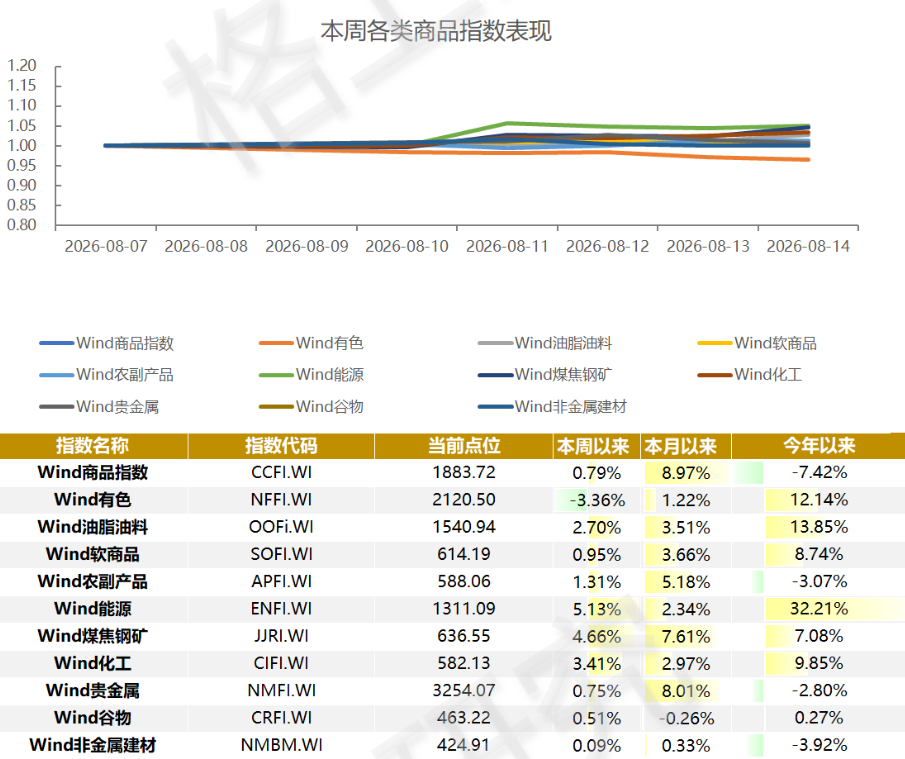This screenshot has height=759, width=905.
Task: Select the Wind农副产品 table row name
Action: 92,581
